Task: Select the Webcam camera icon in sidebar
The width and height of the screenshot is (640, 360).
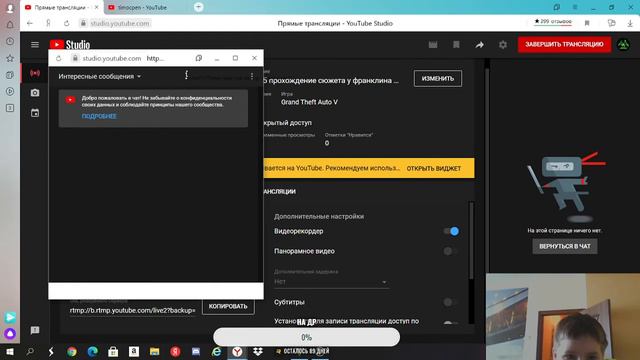Action: 35,93
